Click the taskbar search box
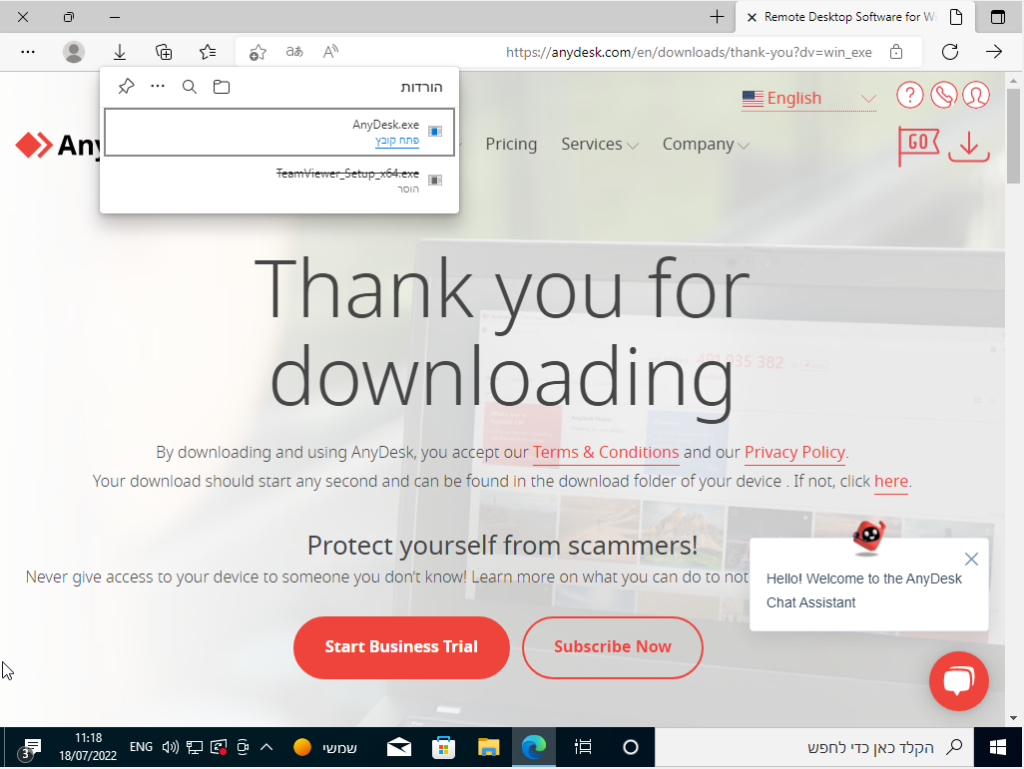The height and width of the screenshot is (769, 1024). coord(814,747)
